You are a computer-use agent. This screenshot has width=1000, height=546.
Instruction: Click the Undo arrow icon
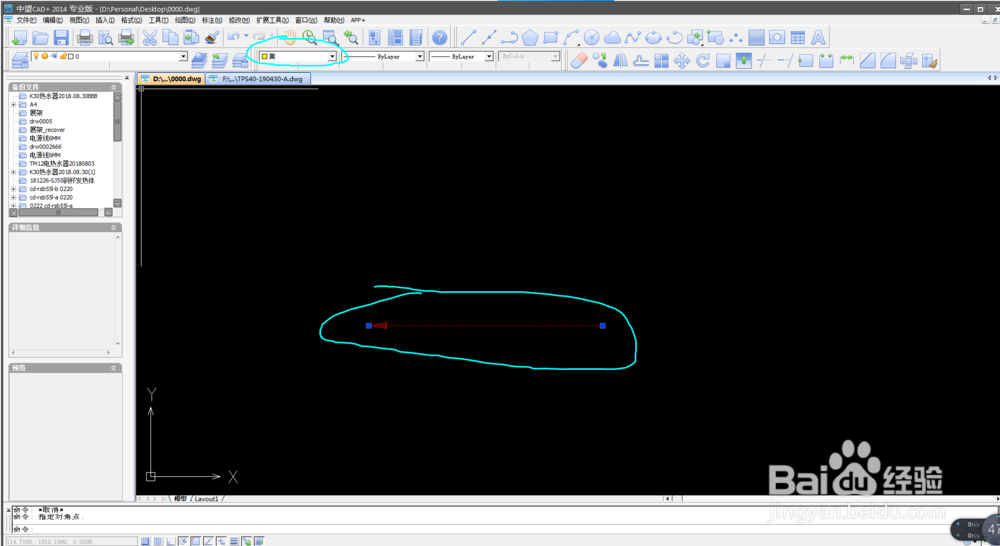point(233,37)
